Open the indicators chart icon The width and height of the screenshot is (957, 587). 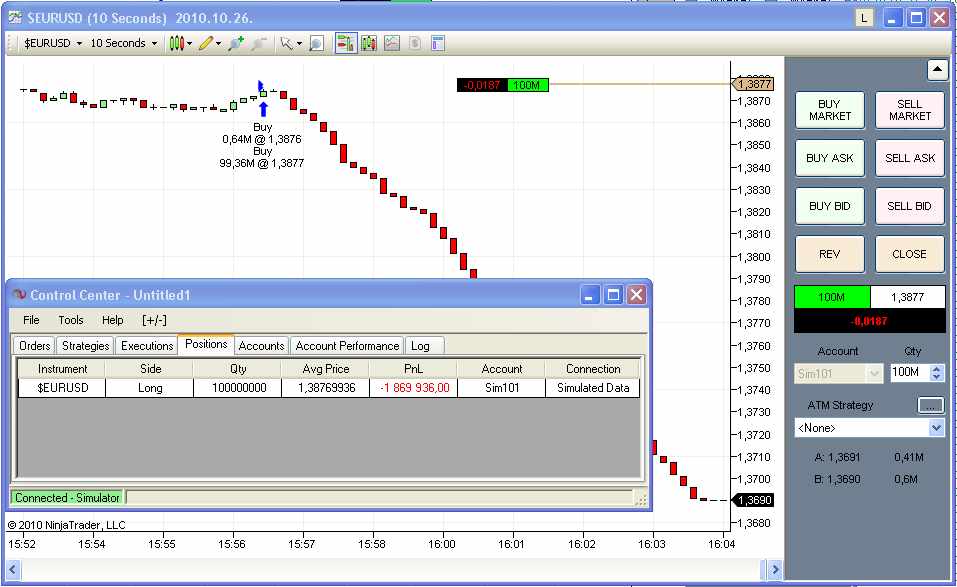pos(392,43)
